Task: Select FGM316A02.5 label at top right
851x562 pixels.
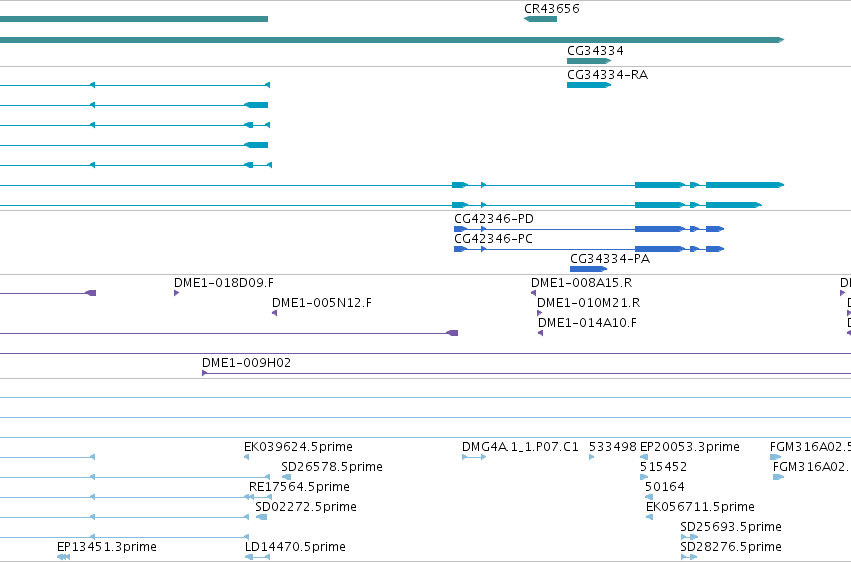Action: [x=810, y=446]
